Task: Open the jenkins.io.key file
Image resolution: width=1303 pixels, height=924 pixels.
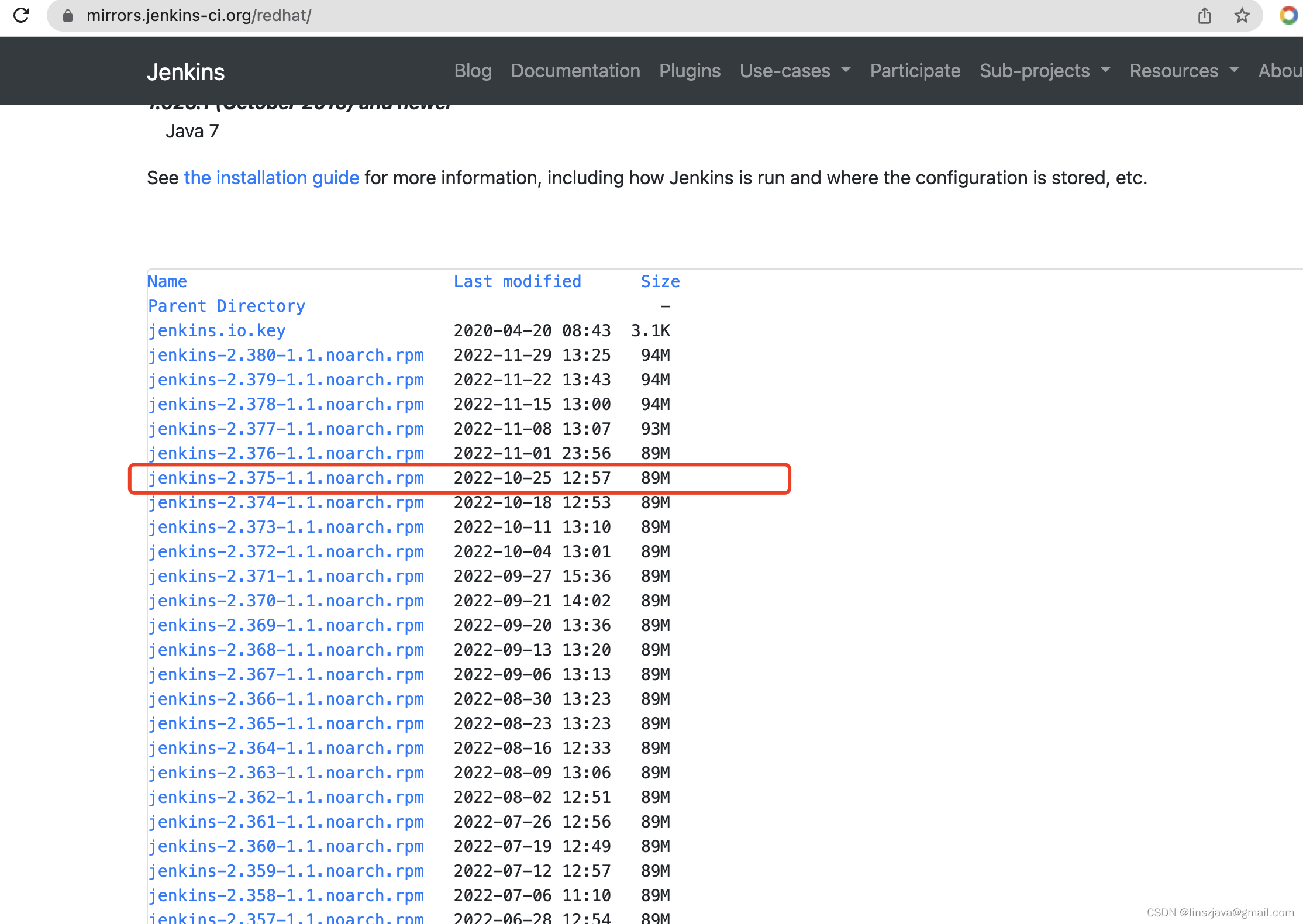Action: pos(217,330)
